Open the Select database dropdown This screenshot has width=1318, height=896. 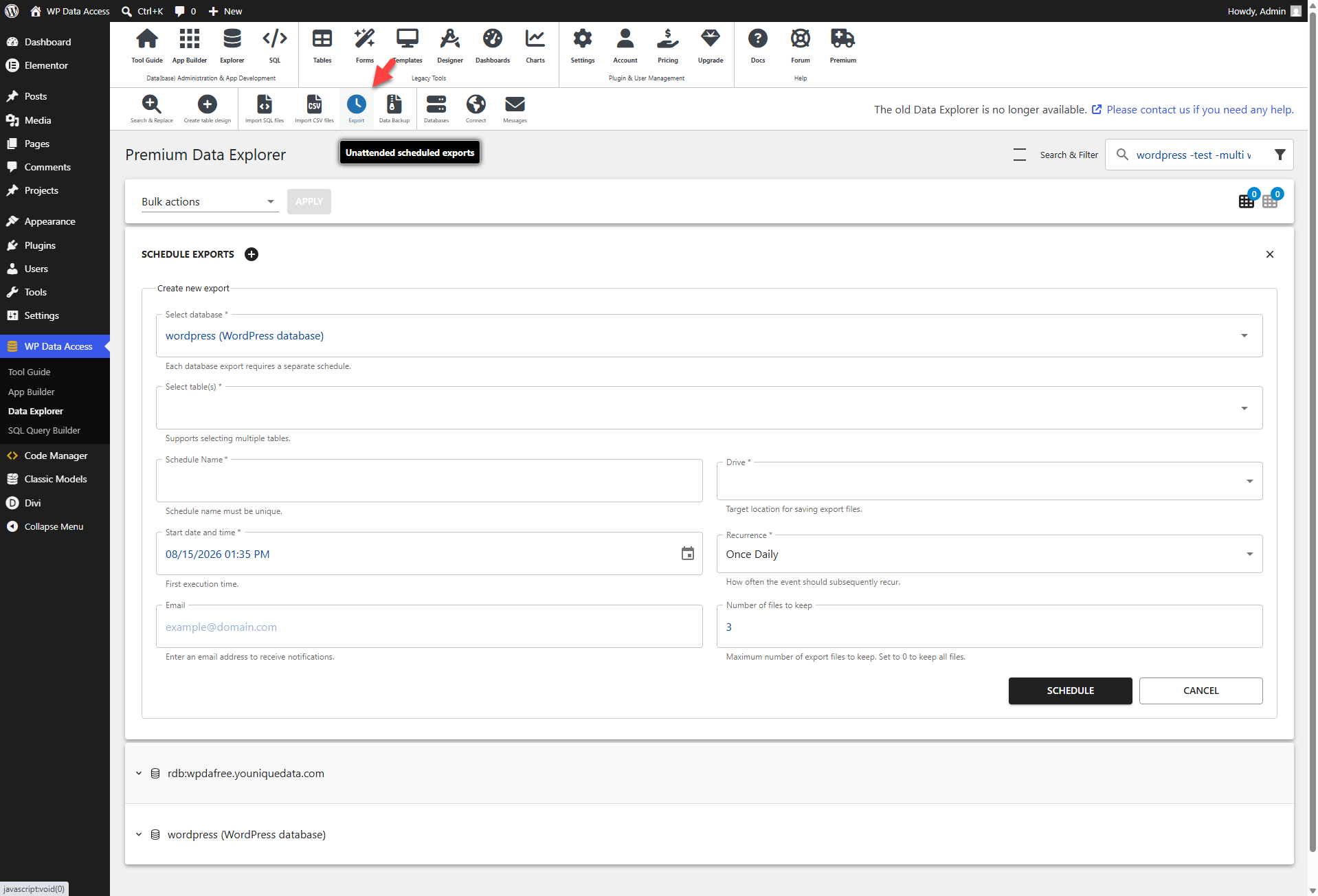(709, 335)
